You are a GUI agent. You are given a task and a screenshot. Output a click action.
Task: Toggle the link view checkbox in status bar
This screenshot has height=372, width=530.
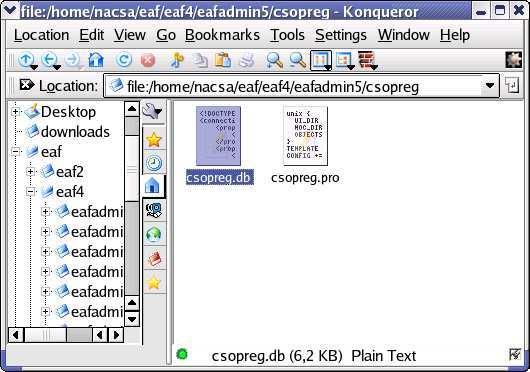click(515, 354)
